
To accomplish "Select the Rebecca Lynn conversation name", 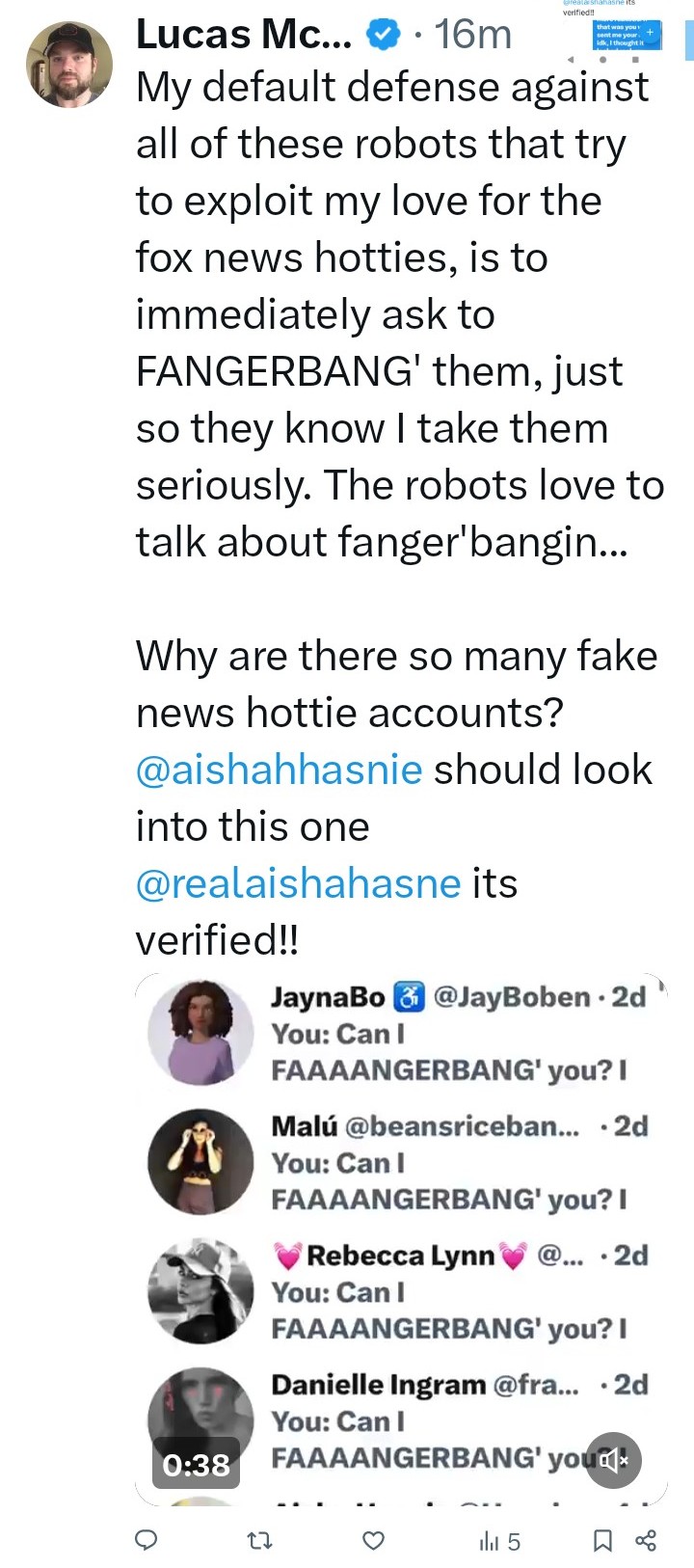I will point(400,1256).
